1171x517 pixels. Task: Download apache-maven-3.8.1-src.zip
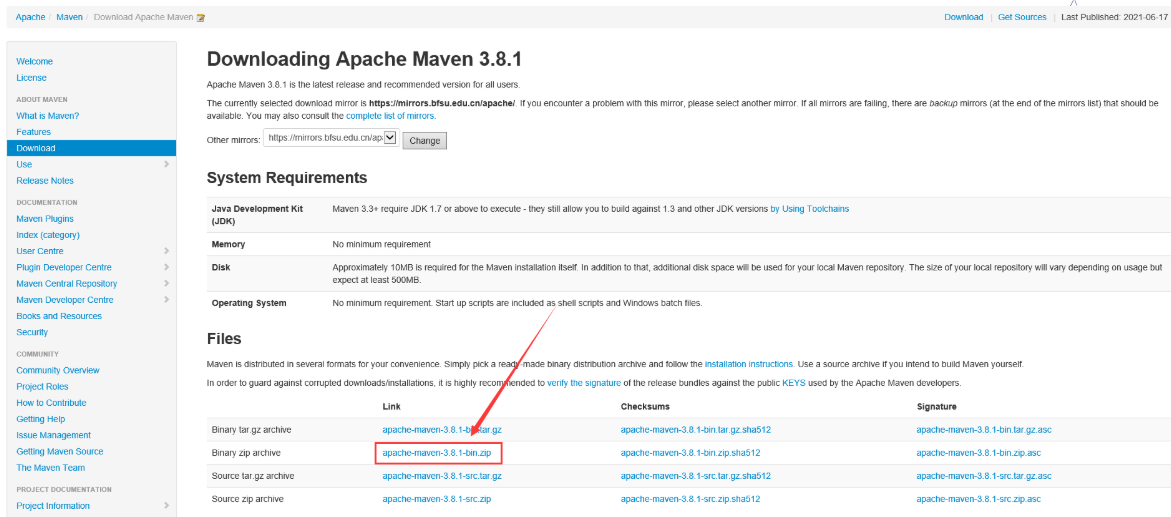point(436,499)
